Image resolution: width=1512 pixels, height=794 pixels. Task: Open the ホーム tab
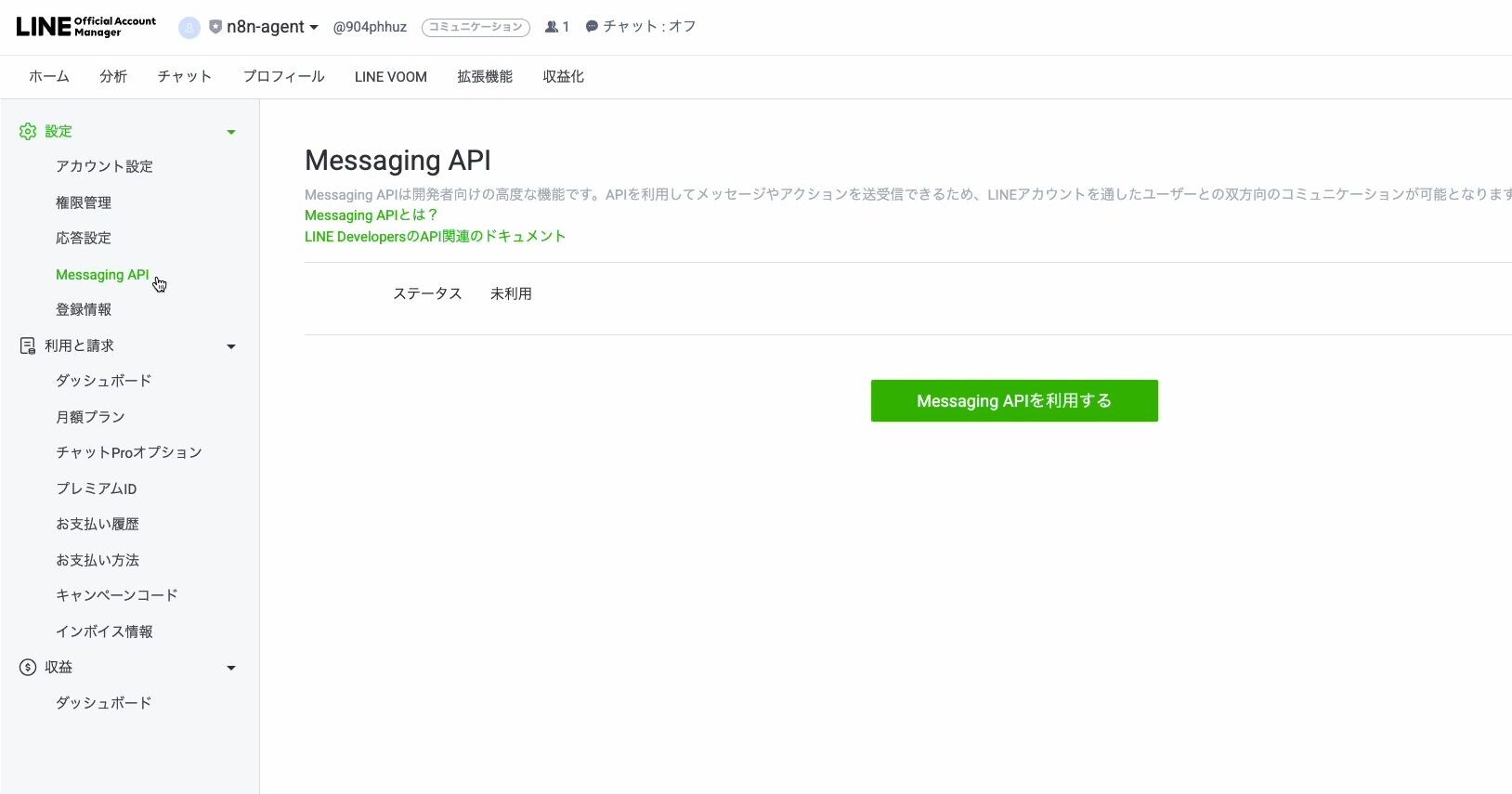click(49, 76)
